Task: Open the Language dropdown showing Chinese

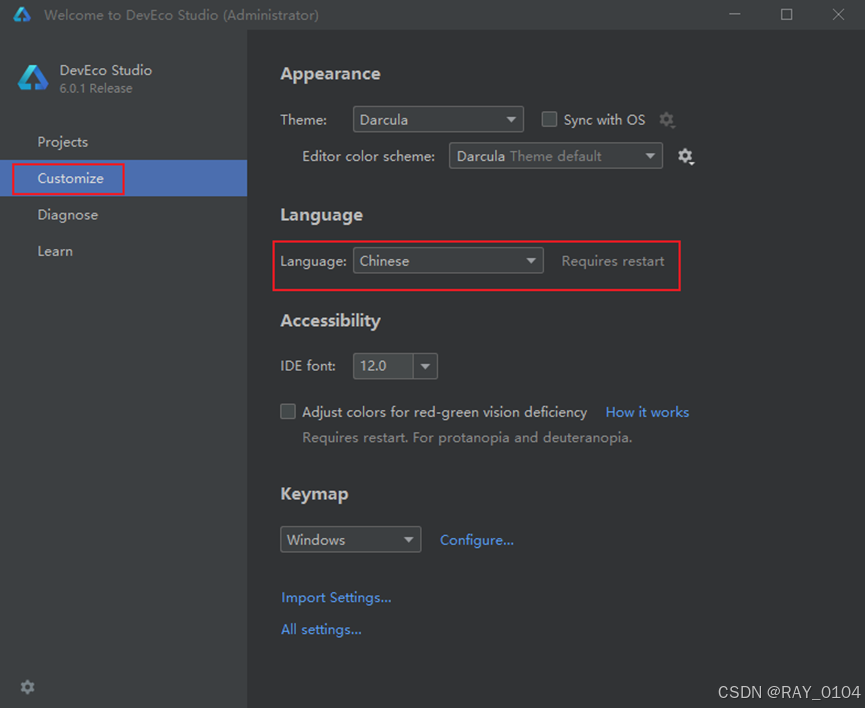Action: coord(448,260)
